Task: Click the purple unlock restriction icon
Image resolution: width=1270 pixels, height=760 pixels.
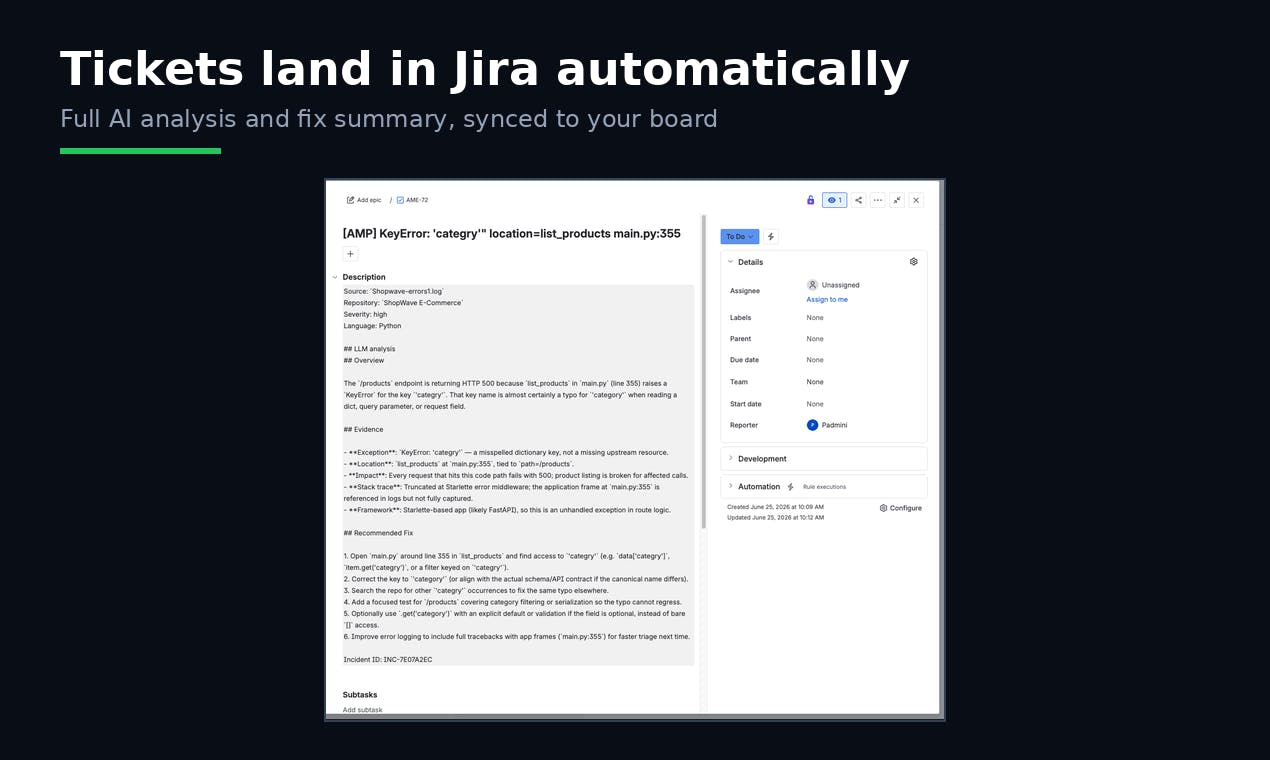Action: pyautogui.click(x=810, y=200)
